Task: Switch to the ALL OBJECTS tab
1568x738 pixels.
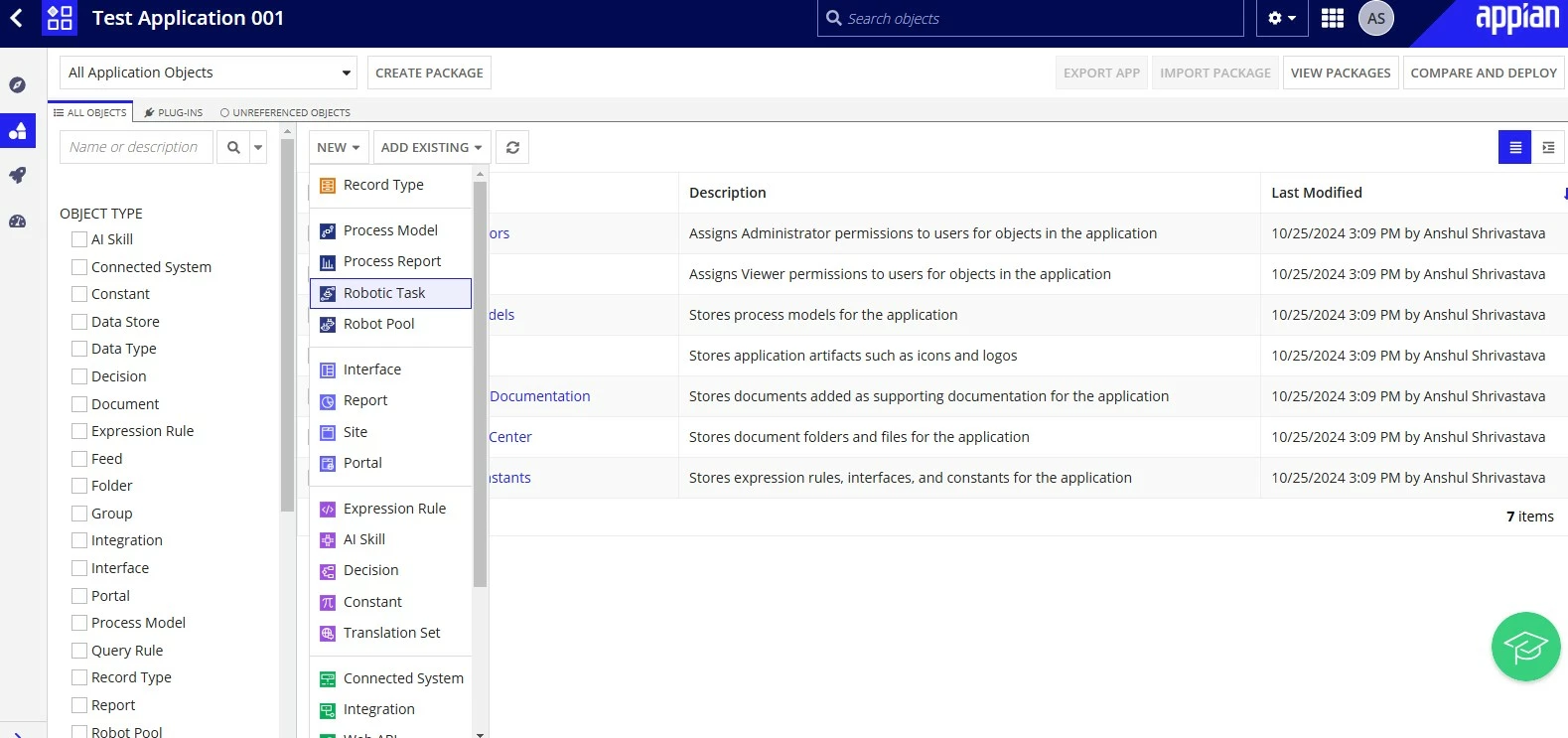Action: click(89, 112)
